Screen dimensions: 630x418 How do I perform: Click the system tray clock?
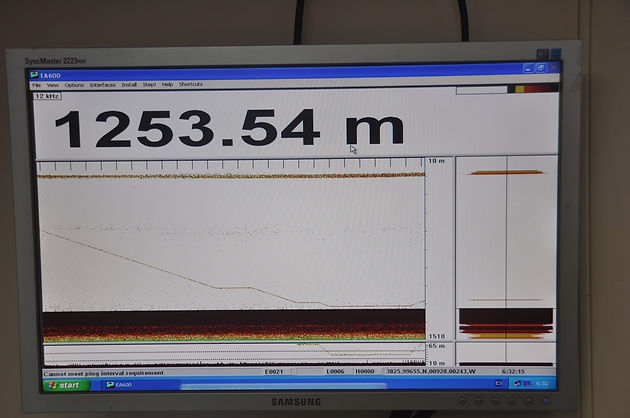click(x=542, y=383)
